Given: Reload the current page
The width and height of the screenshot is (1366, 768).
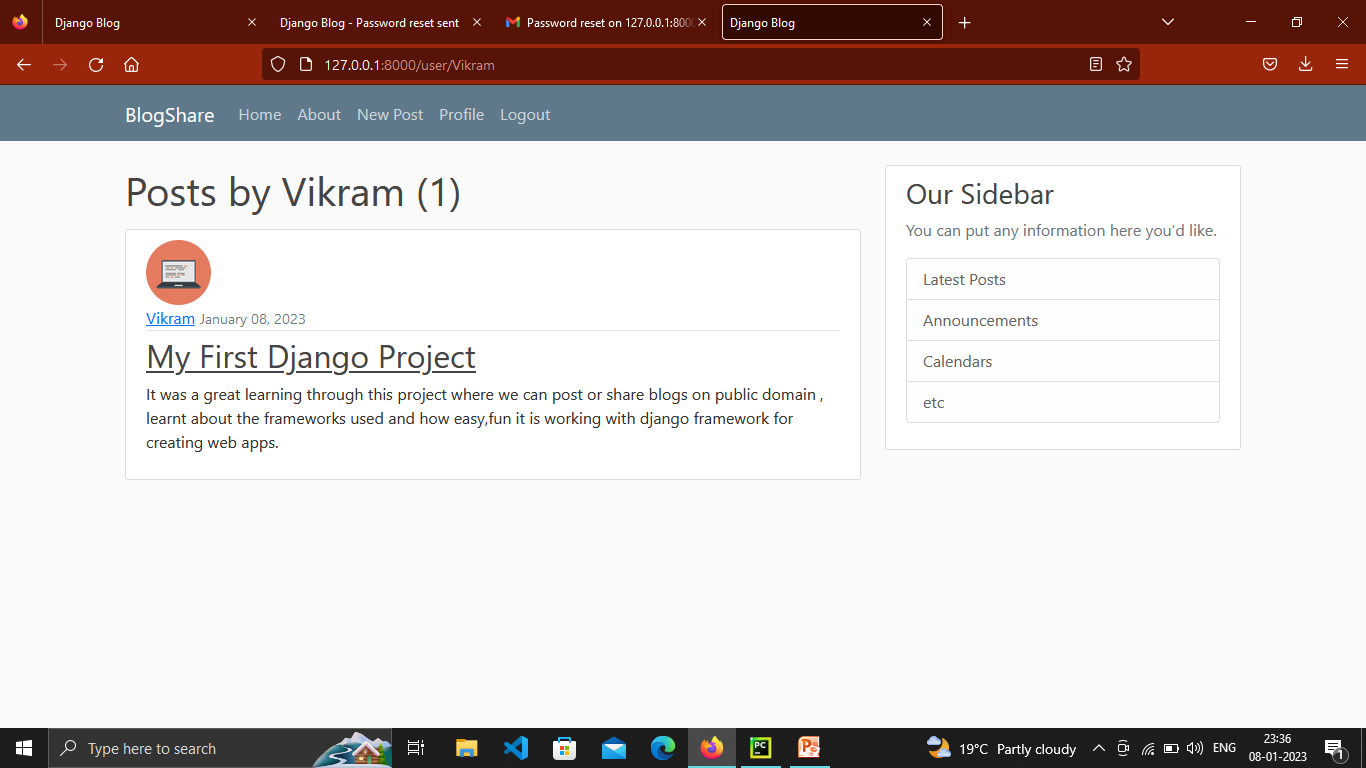Looking at the screenshot, I should [x=95, y=64].
